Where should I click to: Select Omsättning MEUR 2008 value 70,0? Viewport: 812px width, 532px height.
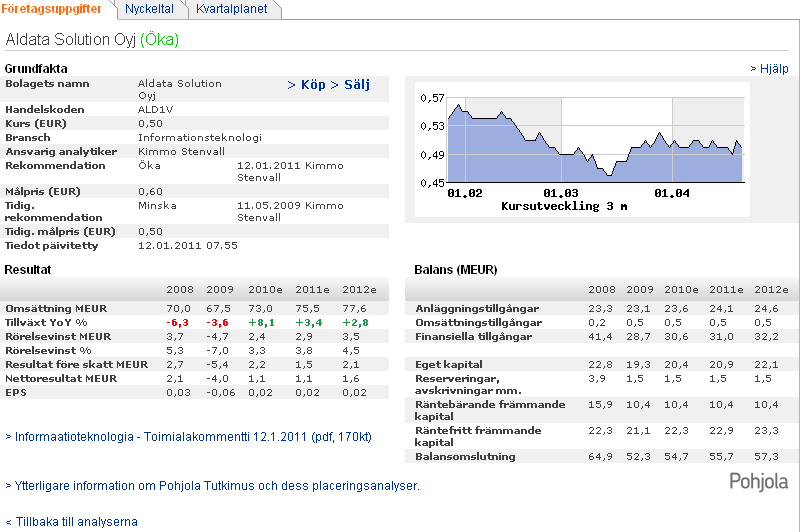pos(179,308)
